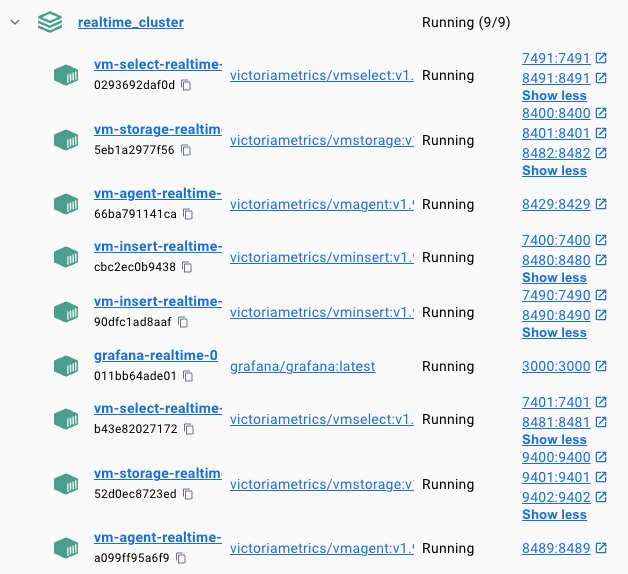Open port 8401:8401 link
The height and width of the screenshot is (574, 628).
coord(556,133)
